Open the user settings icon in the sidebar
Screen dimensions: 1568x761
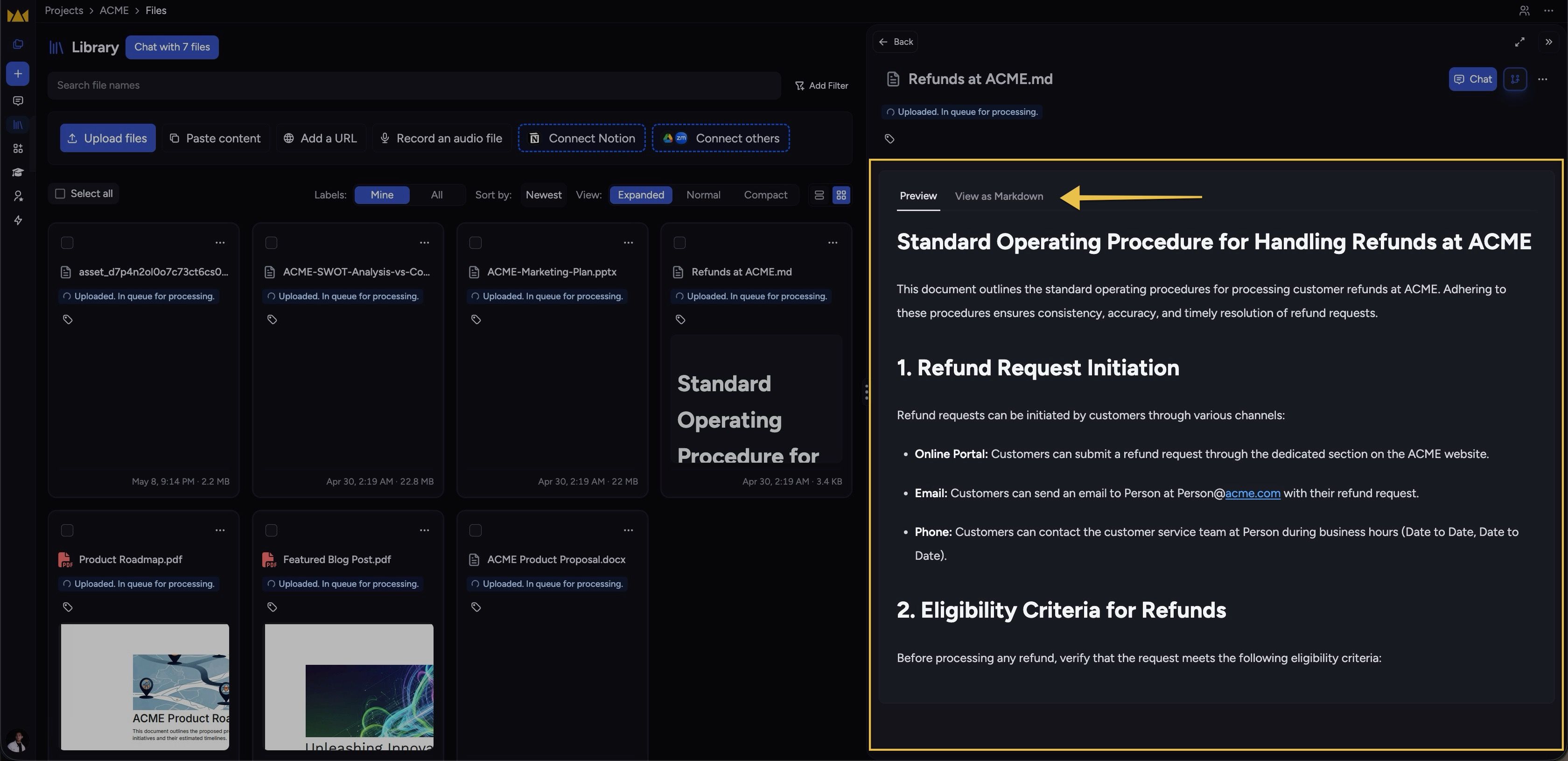pos(18,196)
